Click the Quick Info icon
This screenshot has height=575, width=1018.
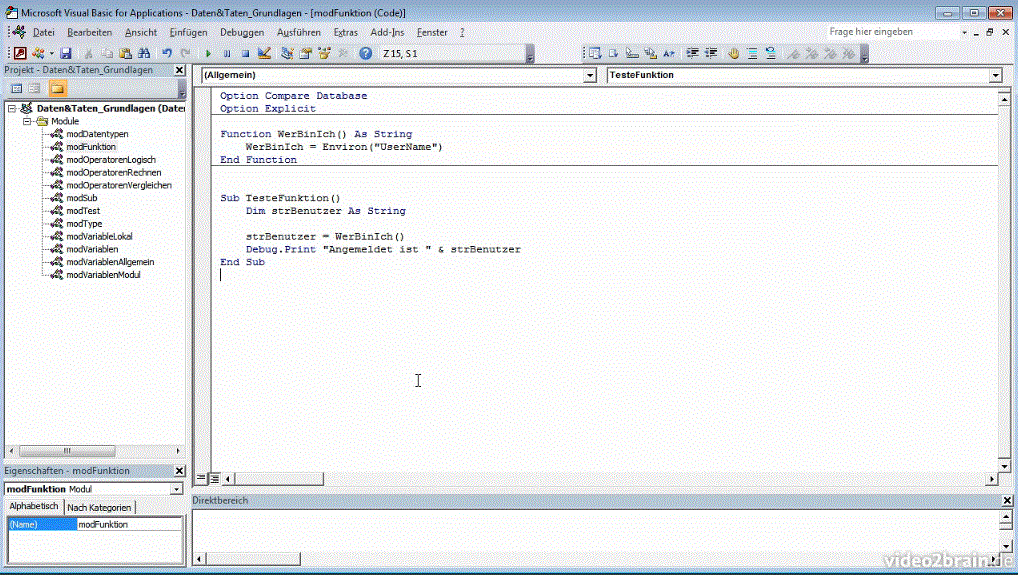[632, 53]
